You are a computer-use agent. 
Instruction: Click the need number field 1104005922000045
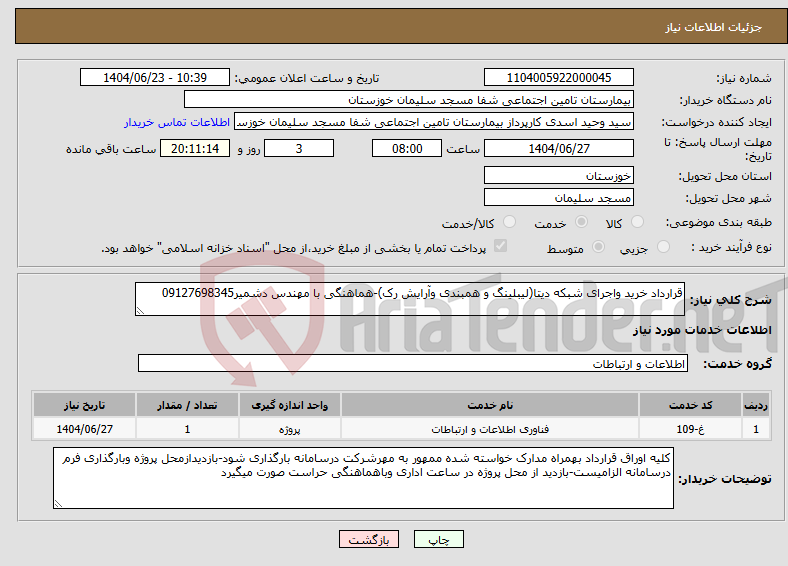click(x=559, y=77)
